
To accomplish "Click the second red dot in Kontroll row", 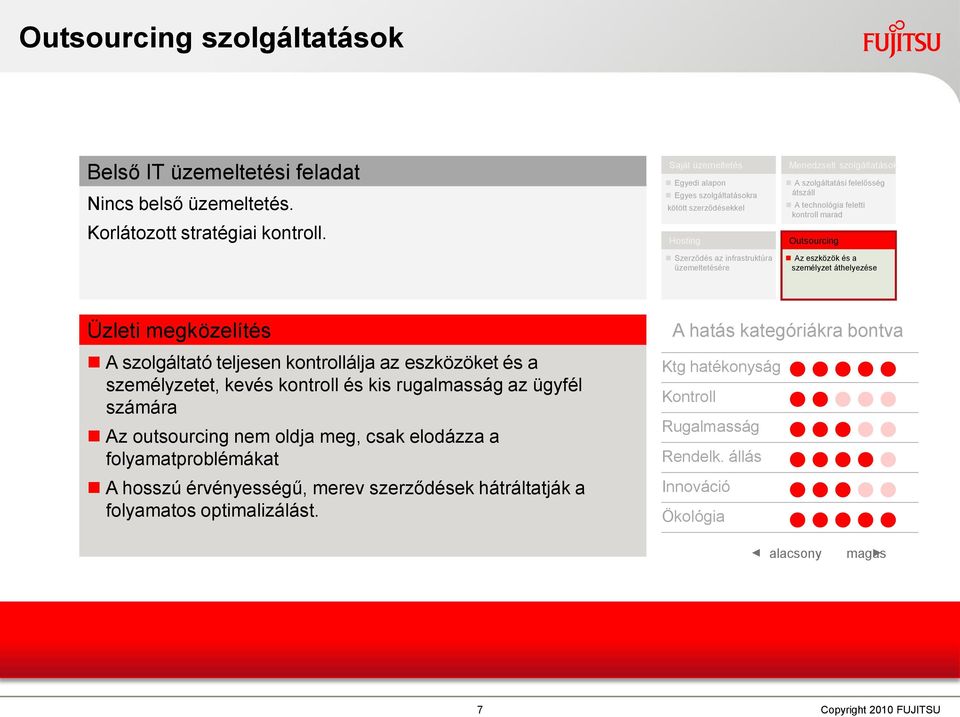I will coord(820,399).
